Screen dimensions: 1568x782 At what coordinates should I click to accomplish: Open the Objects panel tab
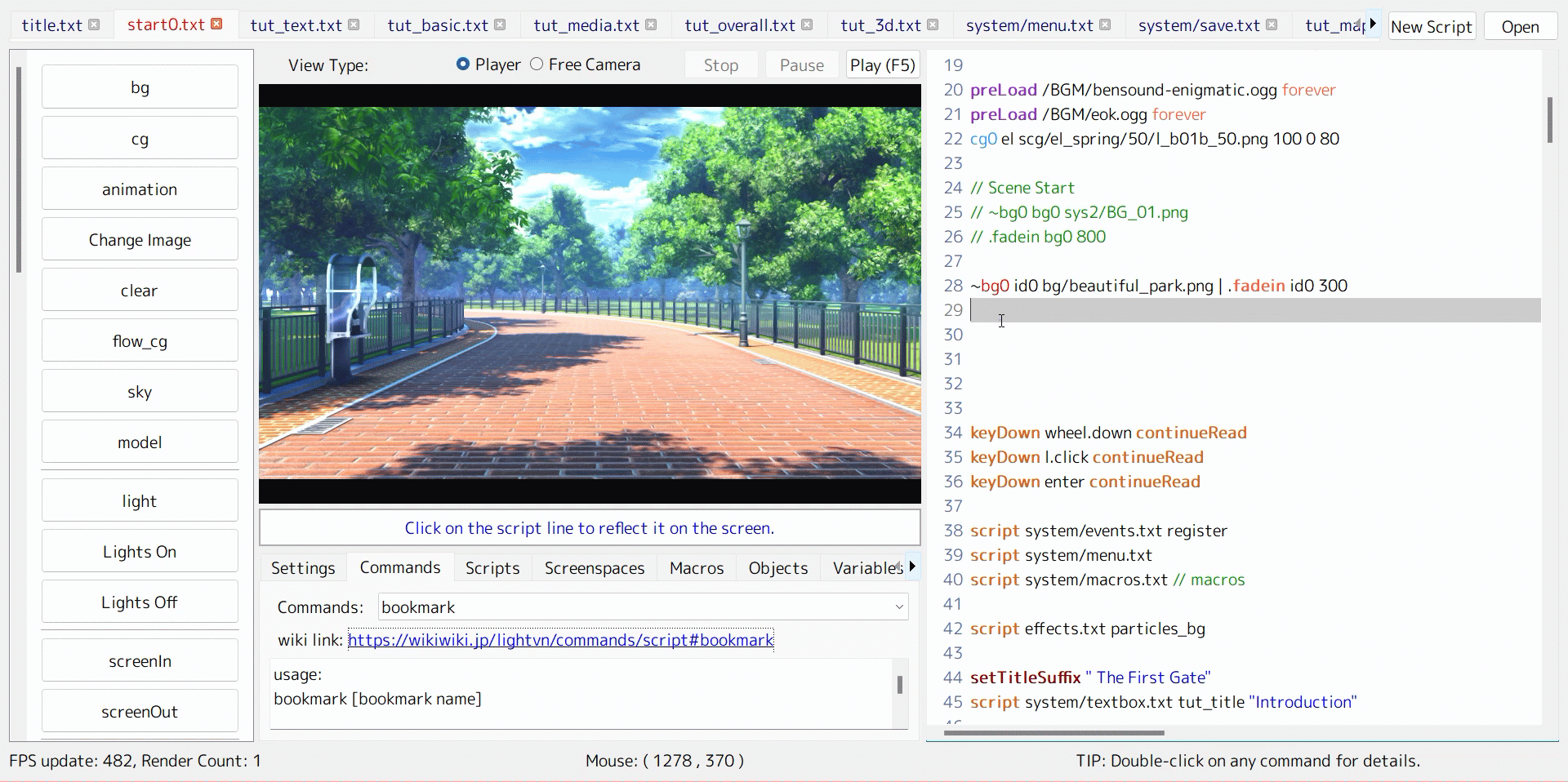point(778,568)
